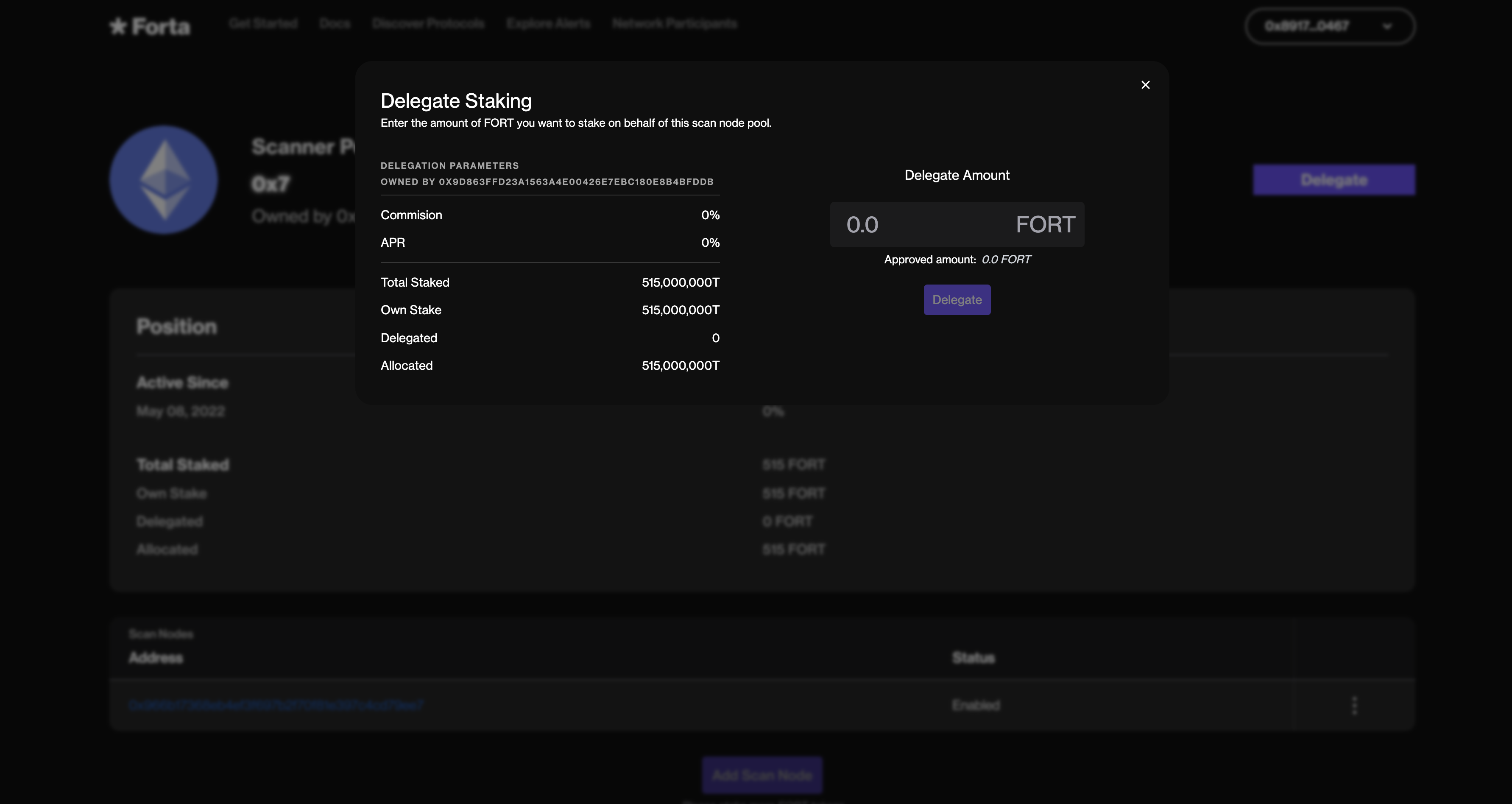The height and width of the screenshot is (804, 1512).
Task: Click the Status column header
Action: tap(973, 658)
